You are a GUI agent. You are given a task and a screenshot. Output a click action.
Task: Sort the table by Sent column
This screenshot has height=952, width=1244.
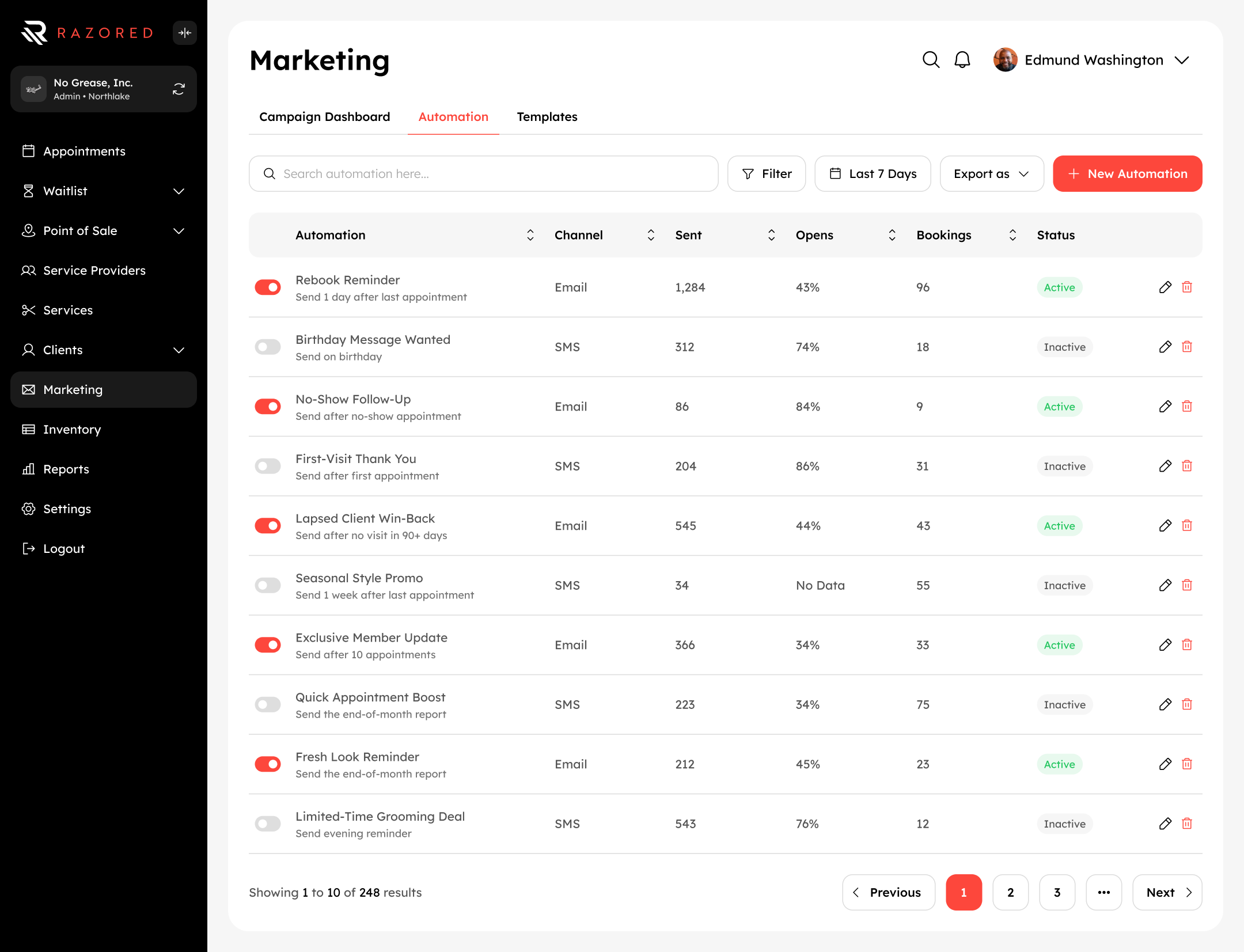click(x=771, y=234)
